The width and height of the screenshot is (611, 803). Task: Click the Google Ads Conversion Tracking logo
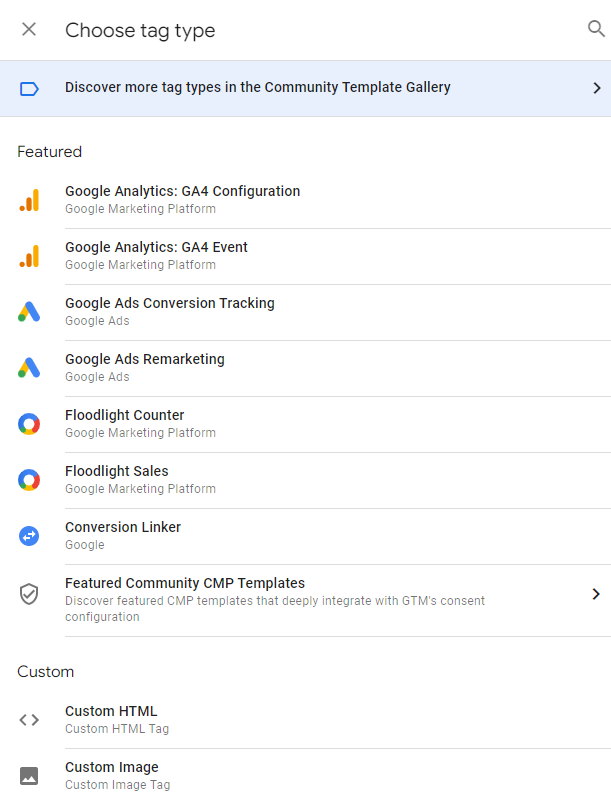(29, 311)
